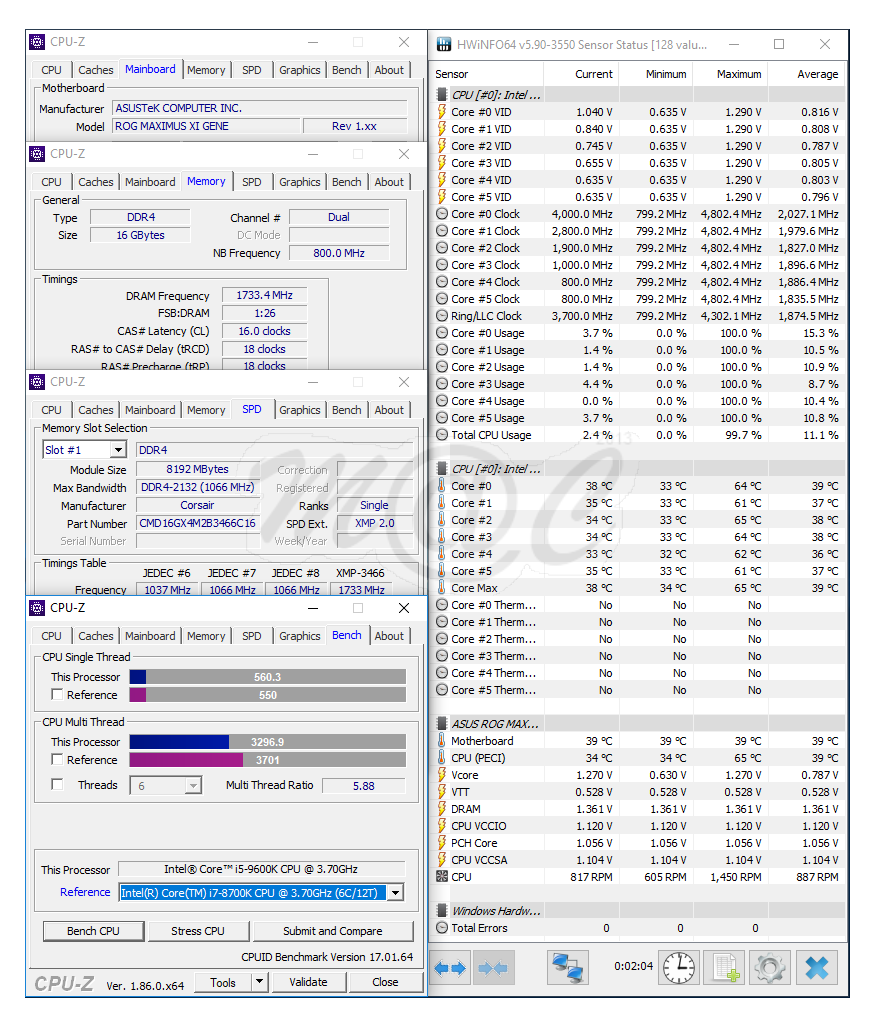Image resolution: width=875 pixels, height=1027 pixels.
Task: Click the Core #0 Clock circle icon
Action: (x=442, y=214)
